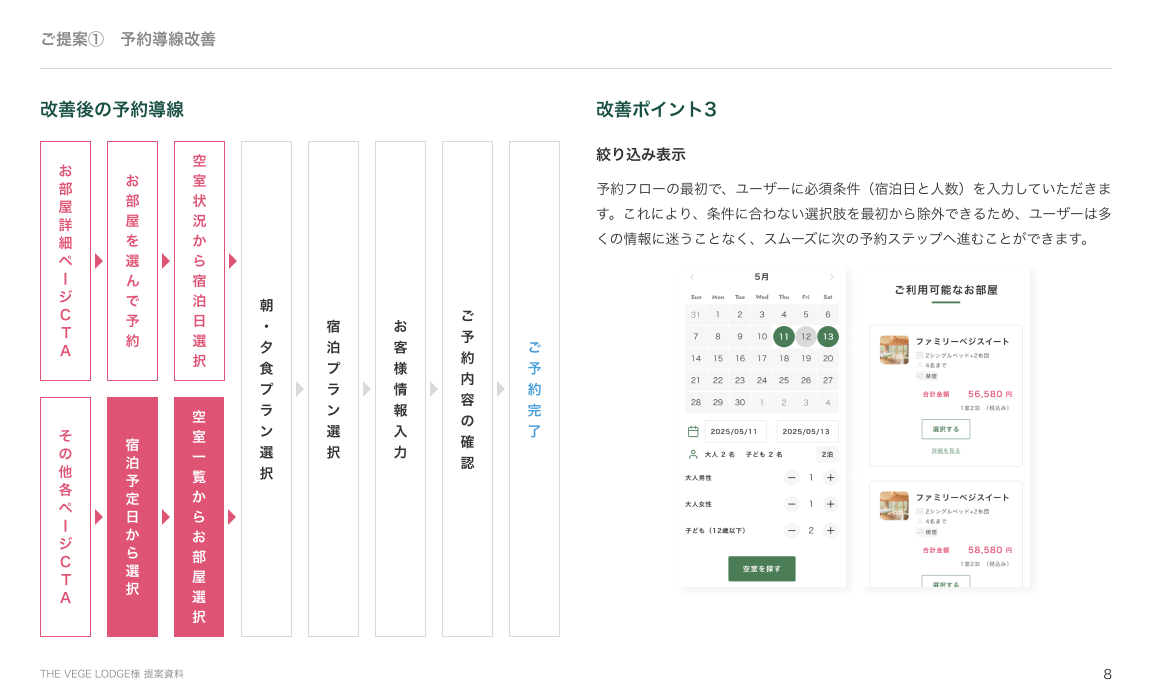The image size is (1152, 700).
Task: Increase the 大人男性 count with plus
Action: pos(830,477)
